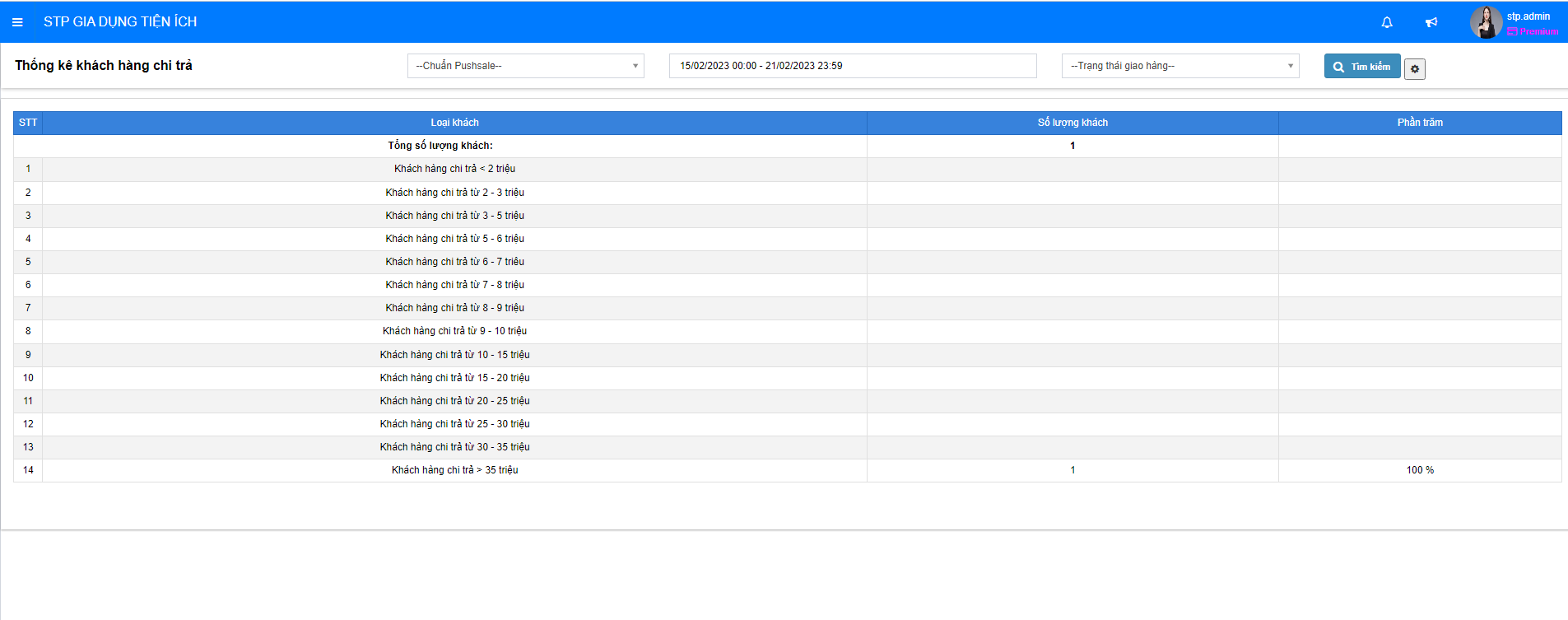Click the STP GIA DỤNG TIỆN ÍCH title
Image resolution: width=1568 pixels, height=620 pixels.
pyautogui.click(x=120, y=22)
